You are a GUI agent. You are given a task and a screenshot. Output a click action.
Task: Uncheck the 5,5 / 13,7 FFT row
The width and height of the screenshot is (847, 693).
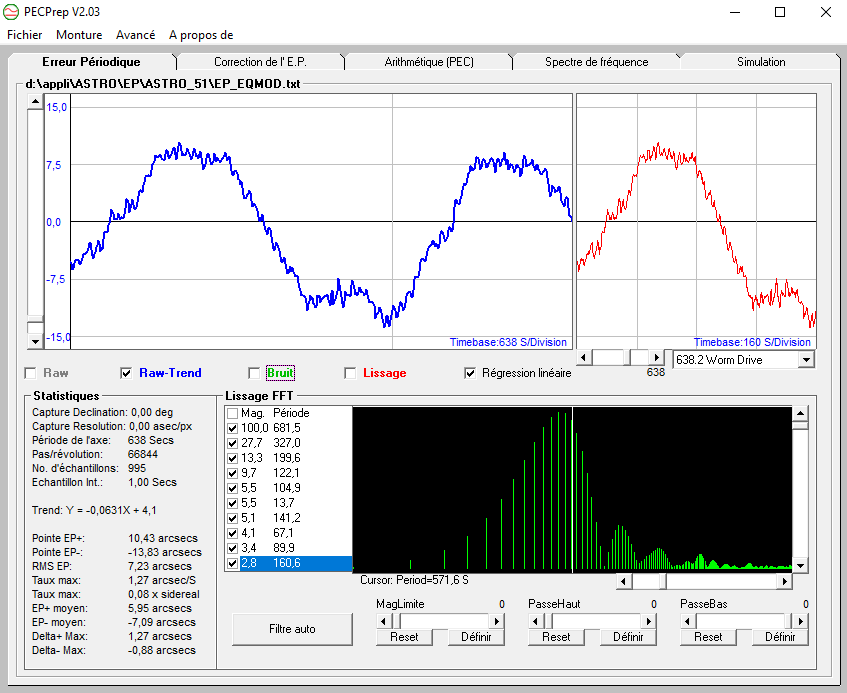pyautogui.click(x=232, y=503)
